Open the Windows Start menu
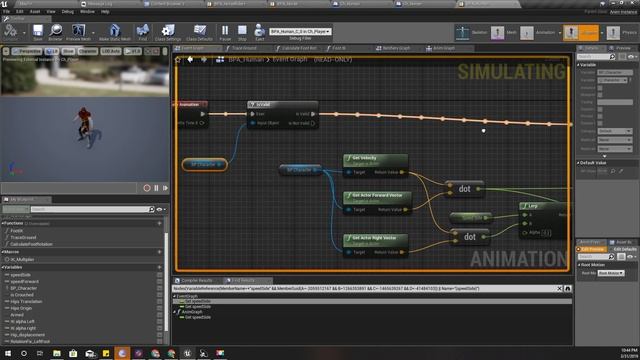This screenshot has height=360, width=640. pos(8,353)
